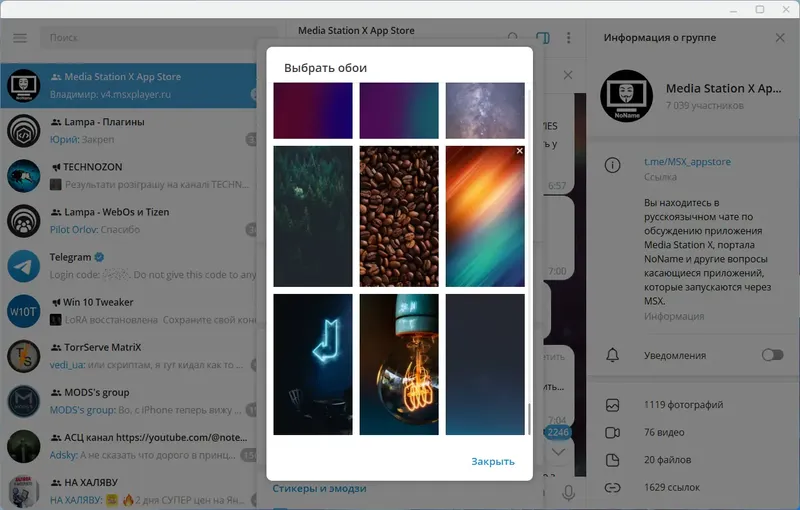This screenshot has width=800, height=510.
Task: Click the MODS's group avatar
Action: (23, 401)
